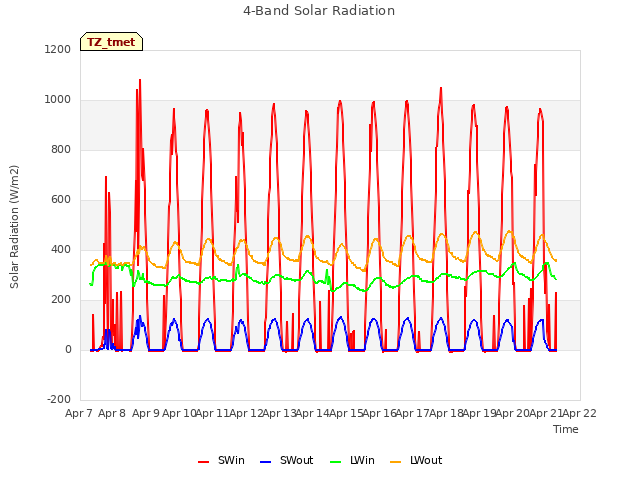Click the 'Apr 7' x-axis tick label
640x480 pixels.
pos(79,413)
